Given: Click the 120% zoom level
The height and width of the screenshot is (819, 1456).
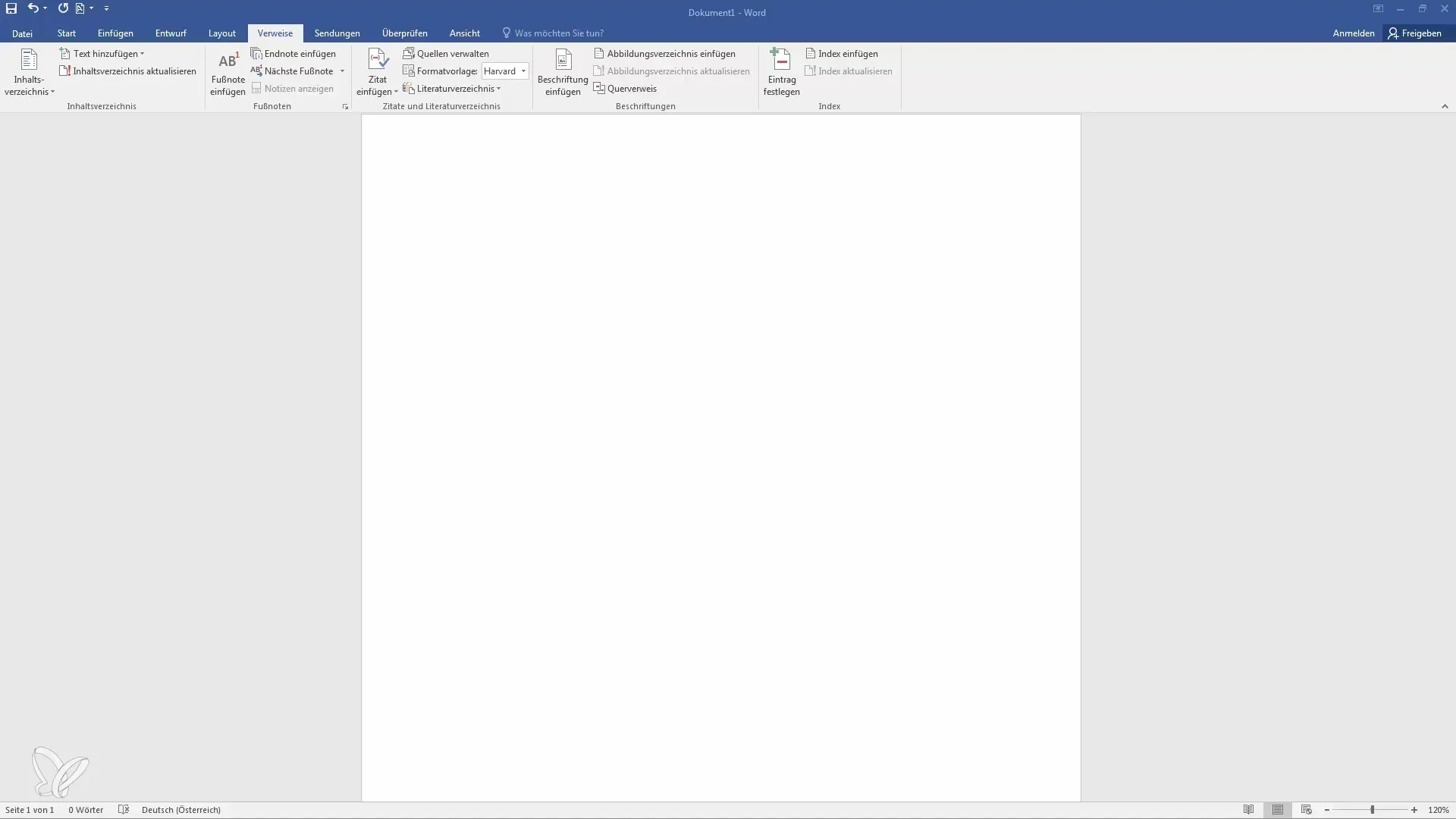Looking at the screenshot, I should (x=1439, y=810).
